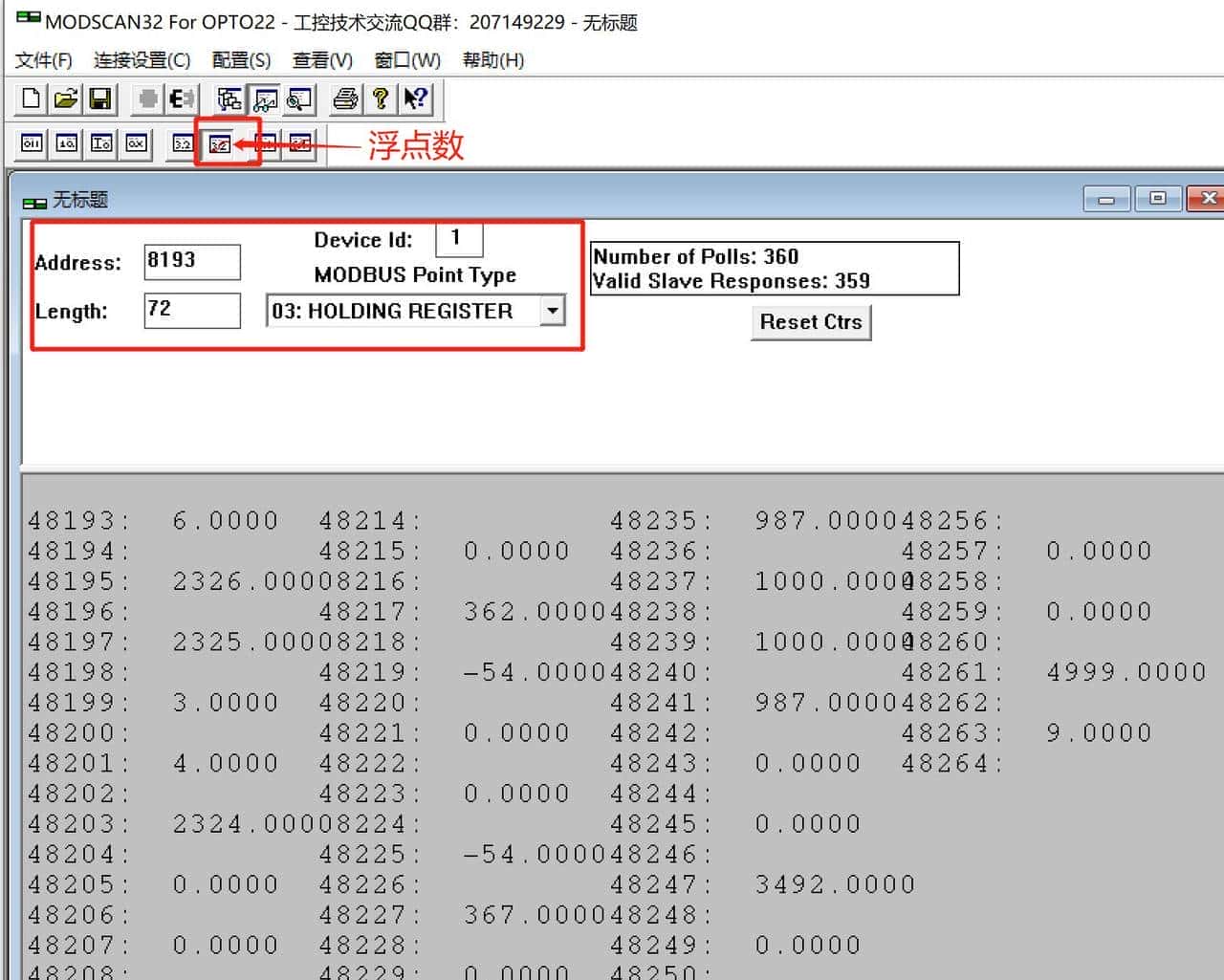Save the current document
Screen dimensions: 1224x980
(100, 98)
